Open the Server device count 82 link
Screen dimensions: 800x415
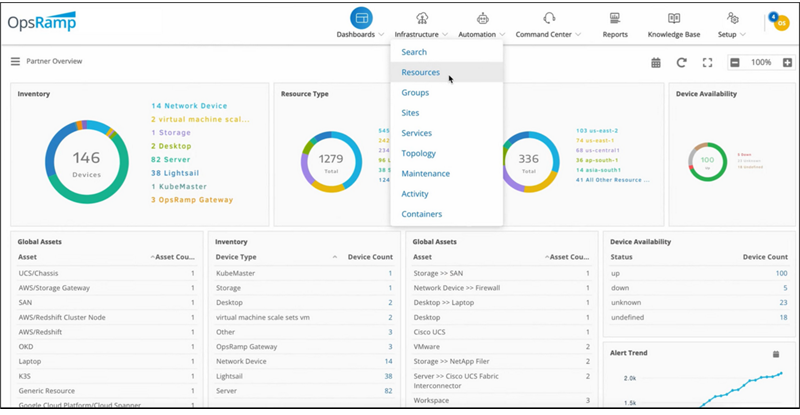388,391
